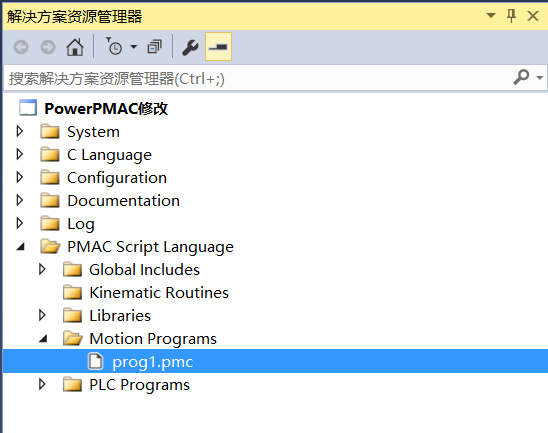Select the Kinematic Routines label
This screenshot has height=433, width=548.
point(159,293)
